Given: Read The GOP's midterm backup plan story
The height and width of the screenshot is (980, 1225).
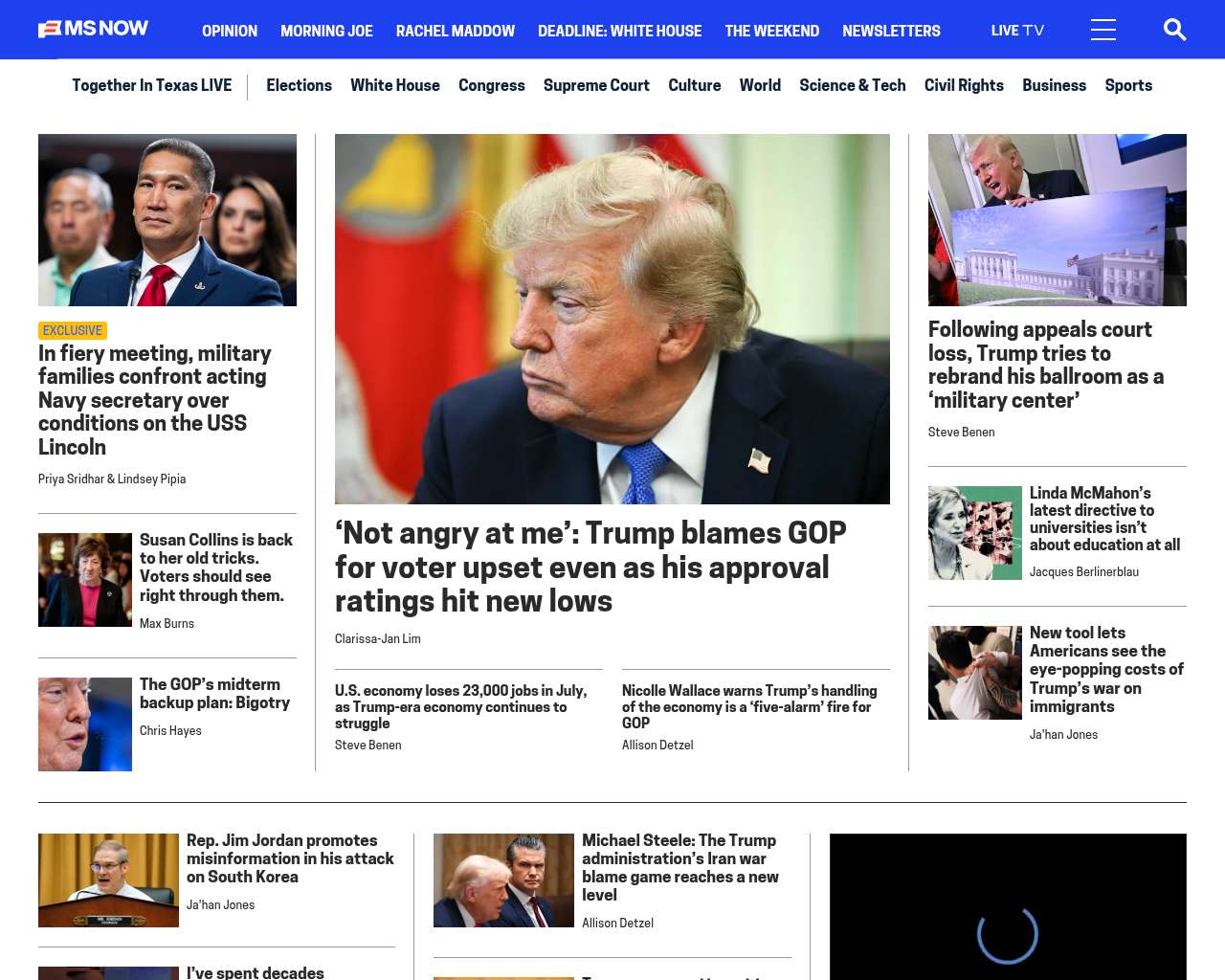Looking at the screenshot, I should pyautogui.click(x=214, y=694).
